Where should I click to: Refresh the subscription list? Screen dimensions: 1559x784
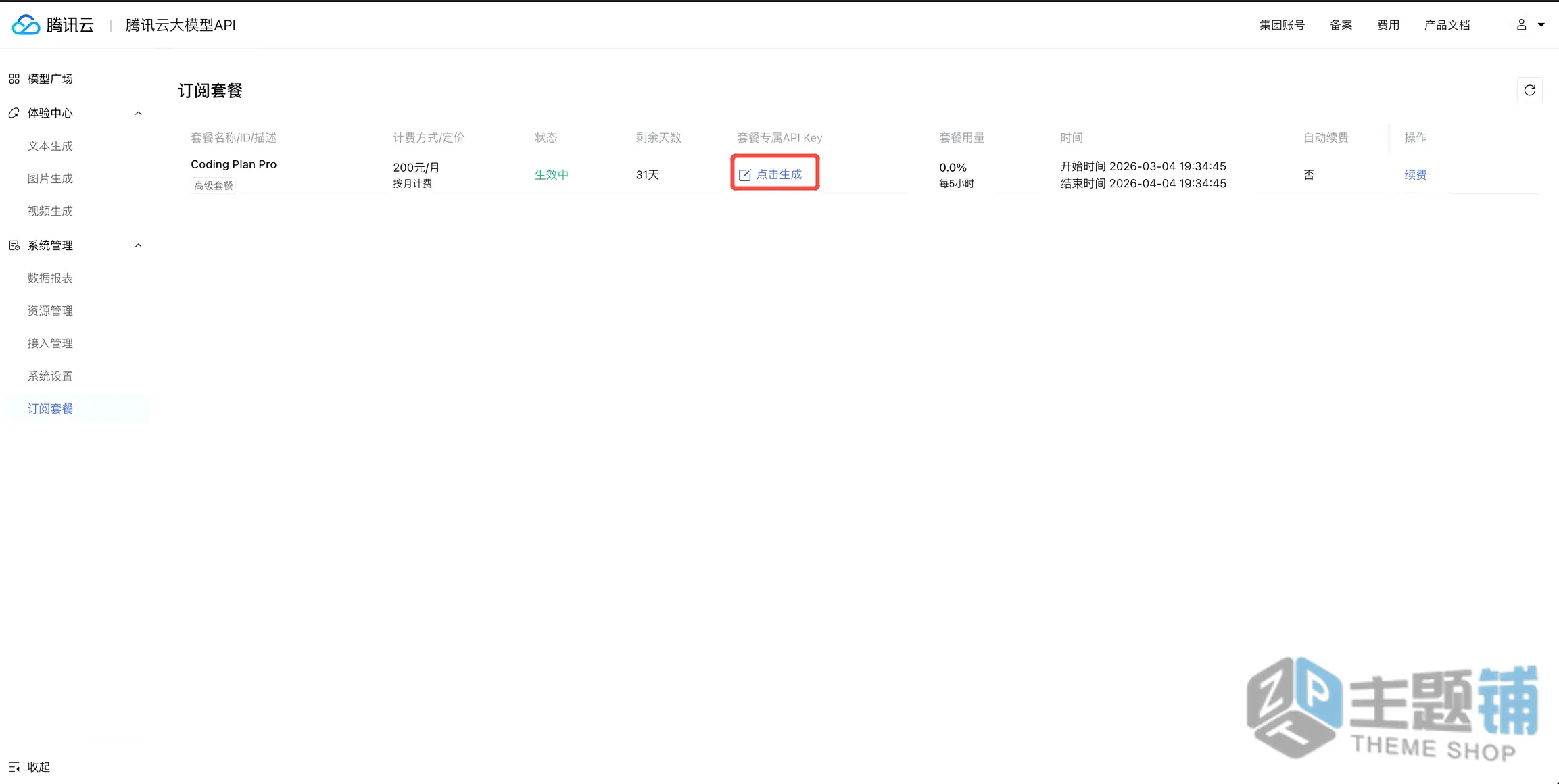[1529, 91]
